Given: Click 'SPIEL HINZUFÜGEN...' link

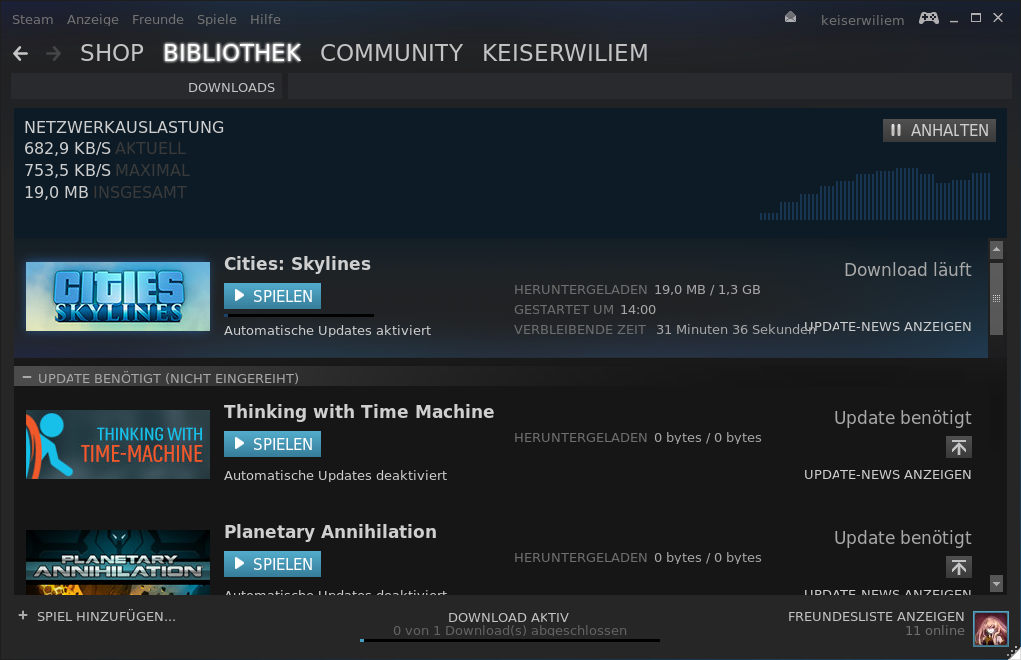Looking at the screenshot, I should 106,616.
